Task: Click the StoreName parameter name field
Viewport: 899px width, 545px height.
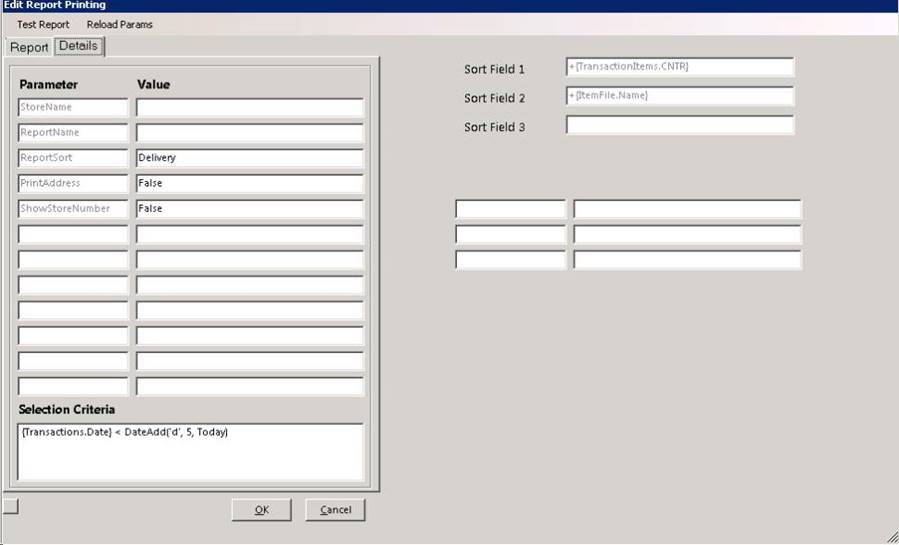Action: coord(73,107)
